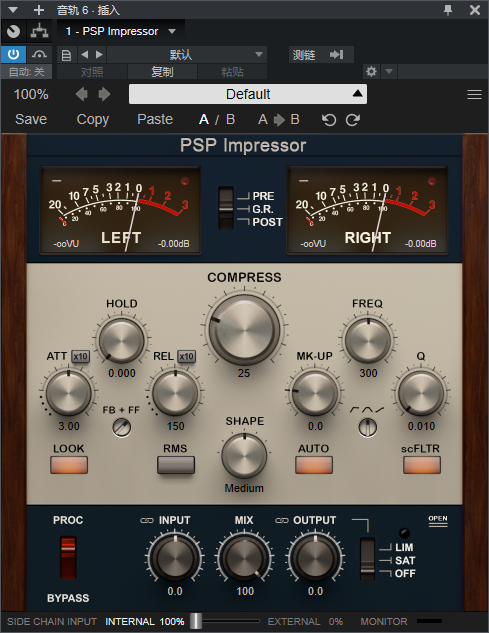Click Save in the preset bar
The image size is (489, 633).
coord(31,119)
